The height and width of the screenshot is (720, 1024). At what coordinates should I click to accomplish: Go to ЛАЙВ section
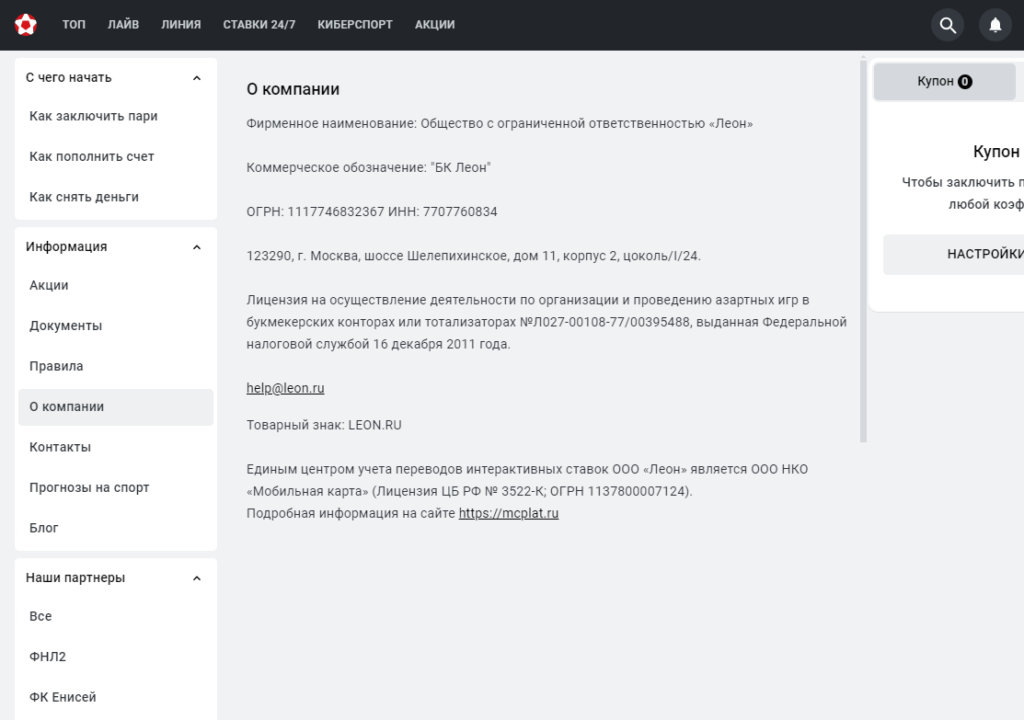123,25
